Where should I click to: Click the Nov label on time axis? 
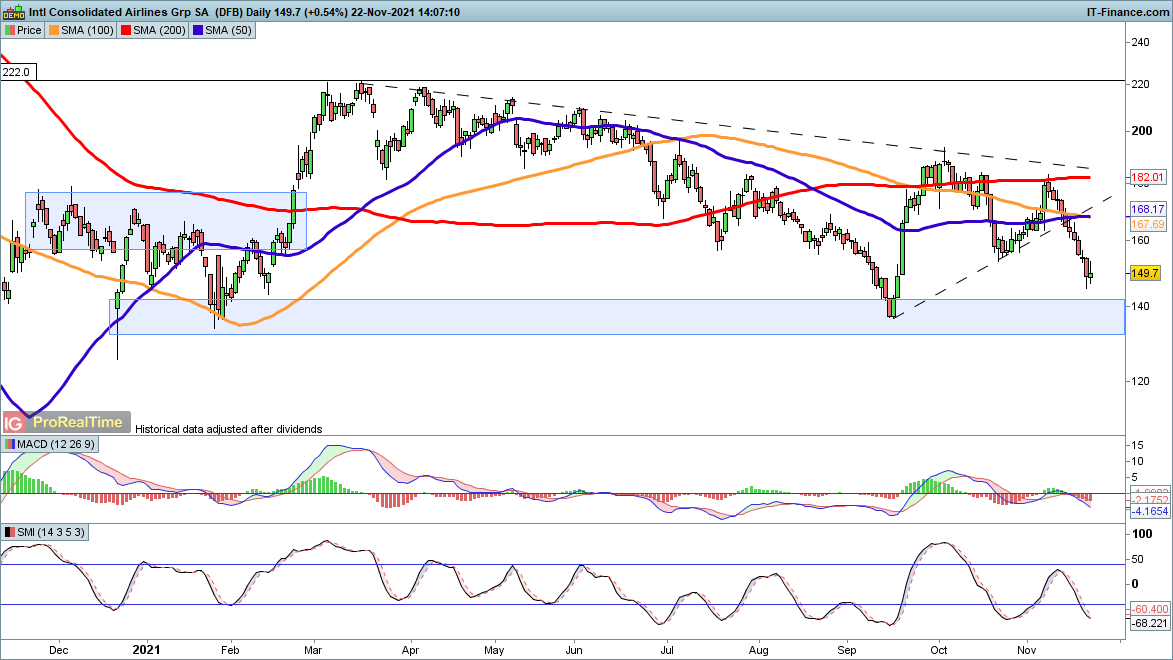(1026, 650)
